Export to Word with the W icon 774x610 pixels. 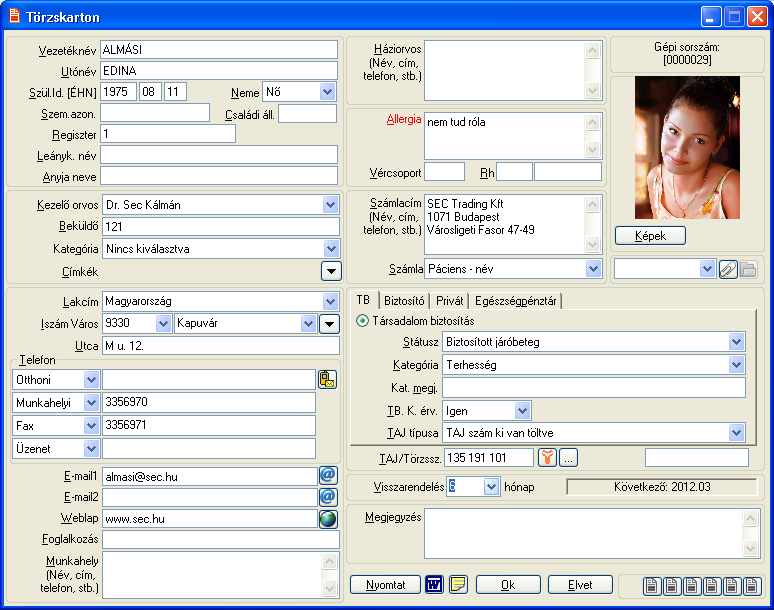point(434,585)
